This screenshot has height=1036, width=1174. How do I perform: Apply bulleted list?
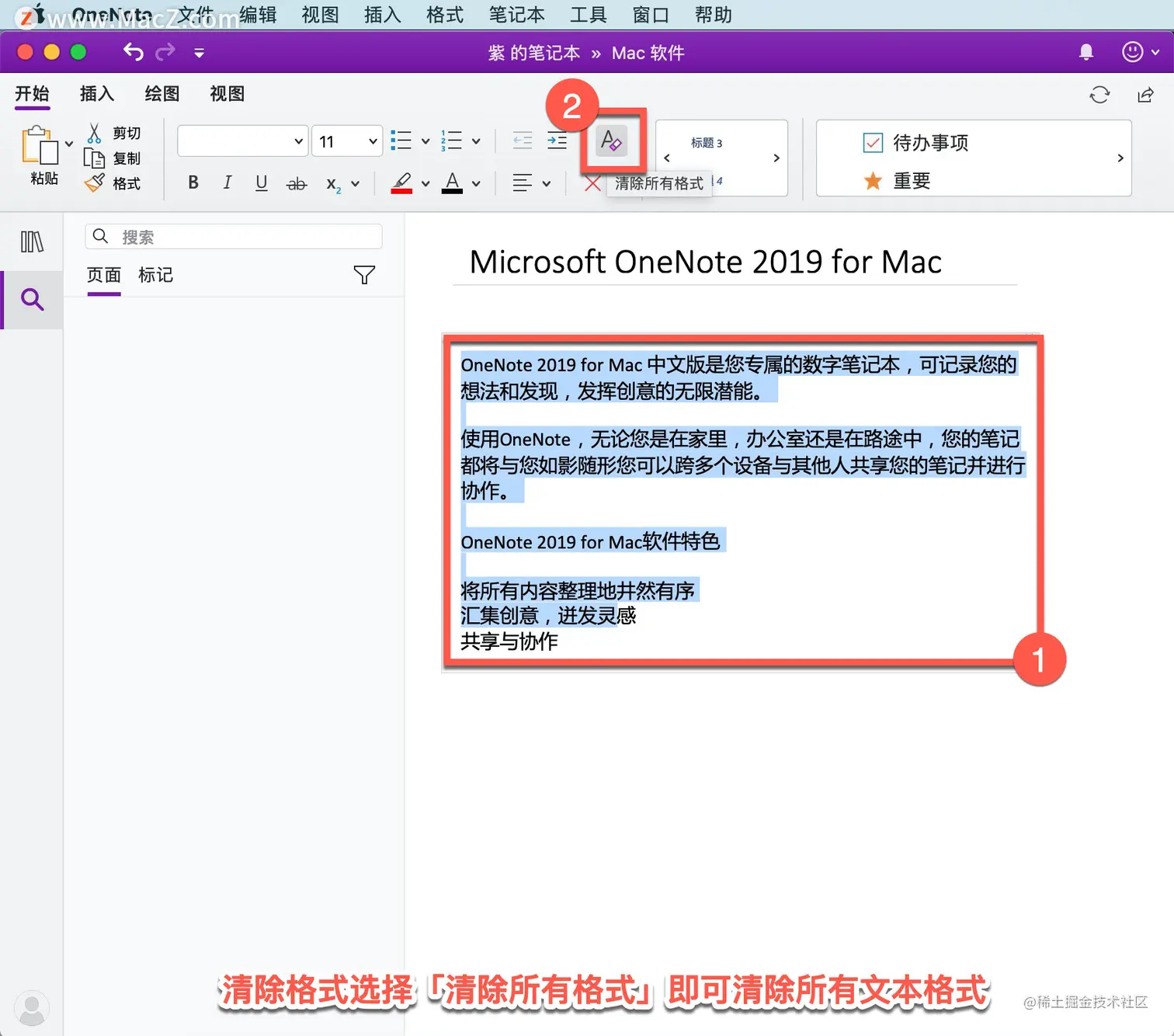(401, 141)
